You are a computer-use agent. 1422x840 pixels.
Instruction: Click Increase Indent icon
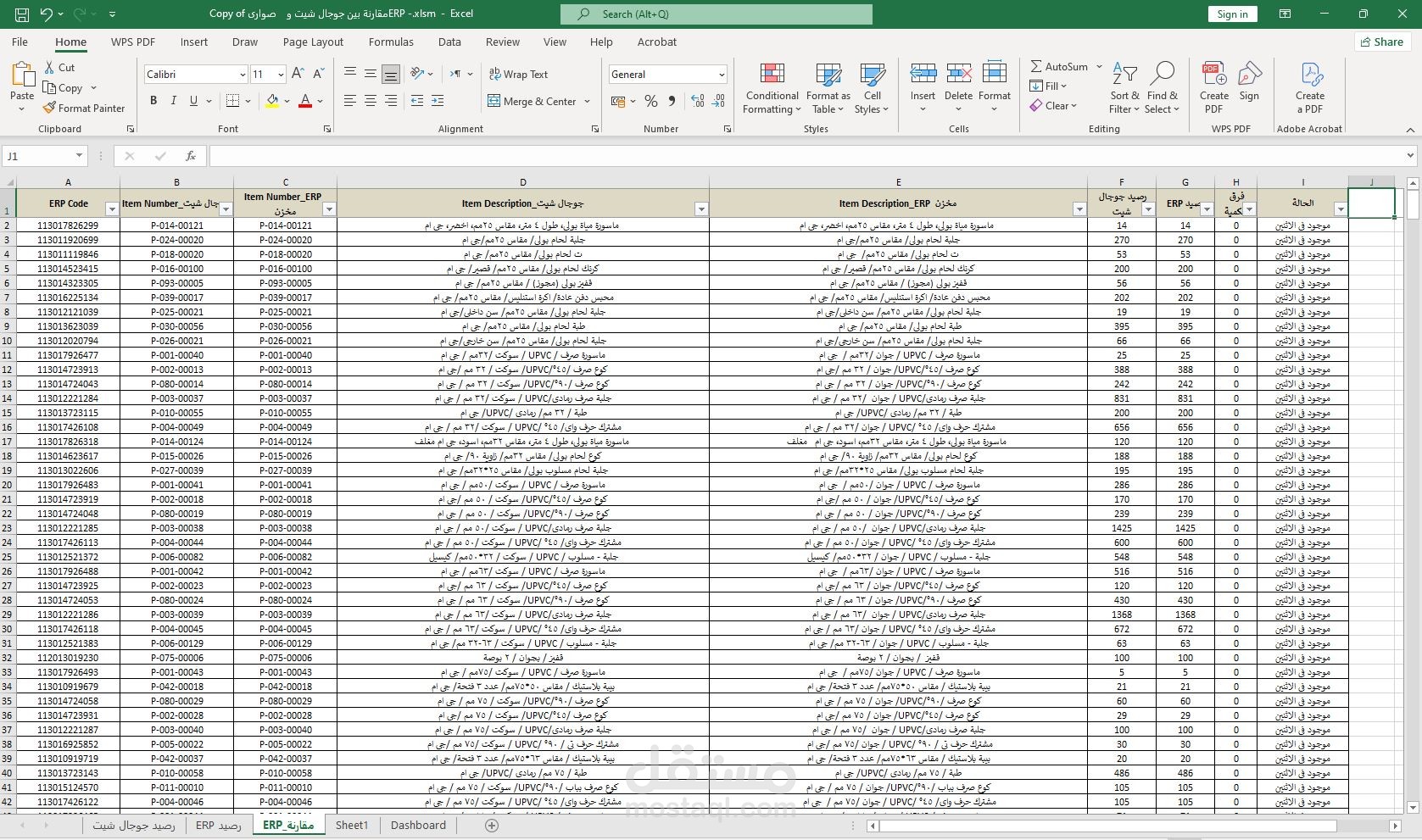[438, 101]
